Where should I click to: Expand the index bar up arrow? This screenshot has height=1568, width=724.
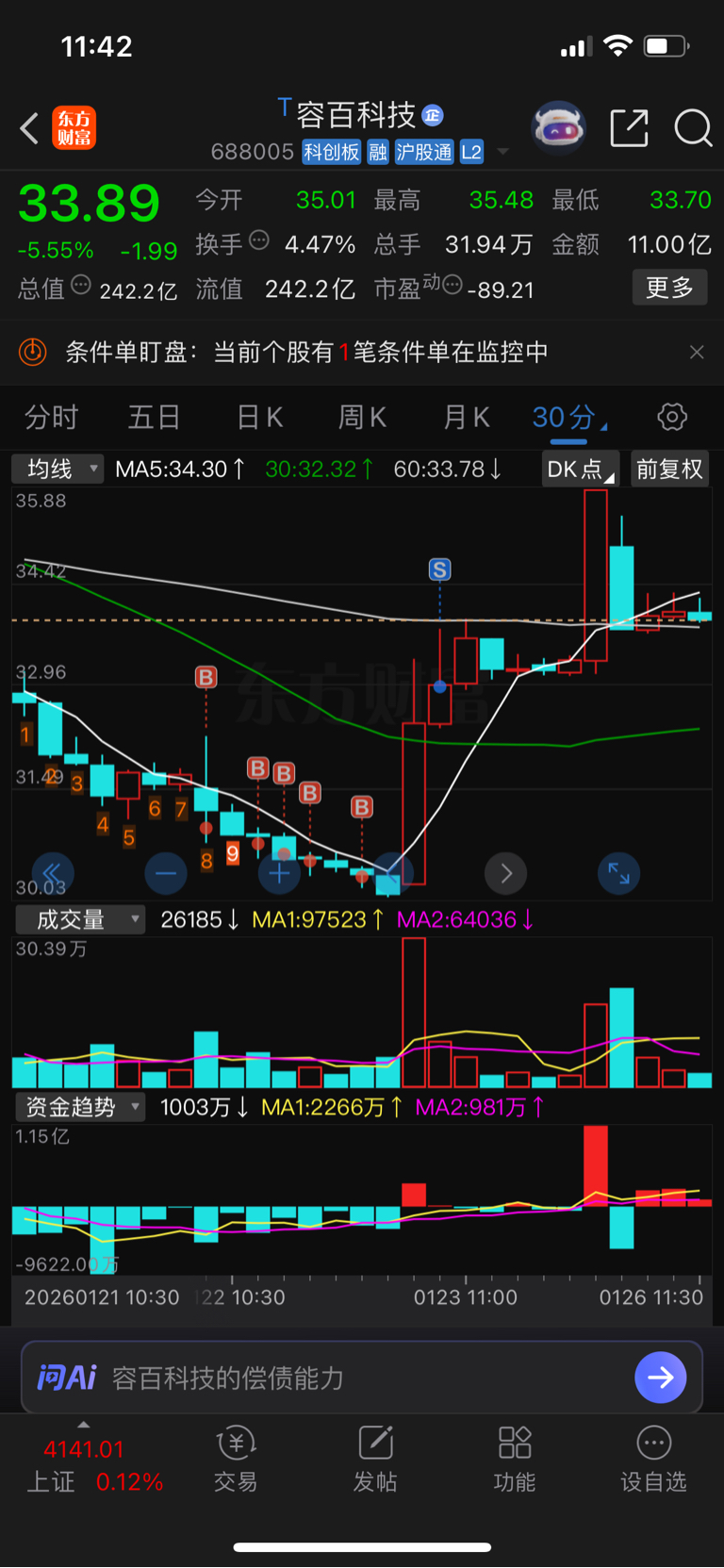click(83, 1425)
